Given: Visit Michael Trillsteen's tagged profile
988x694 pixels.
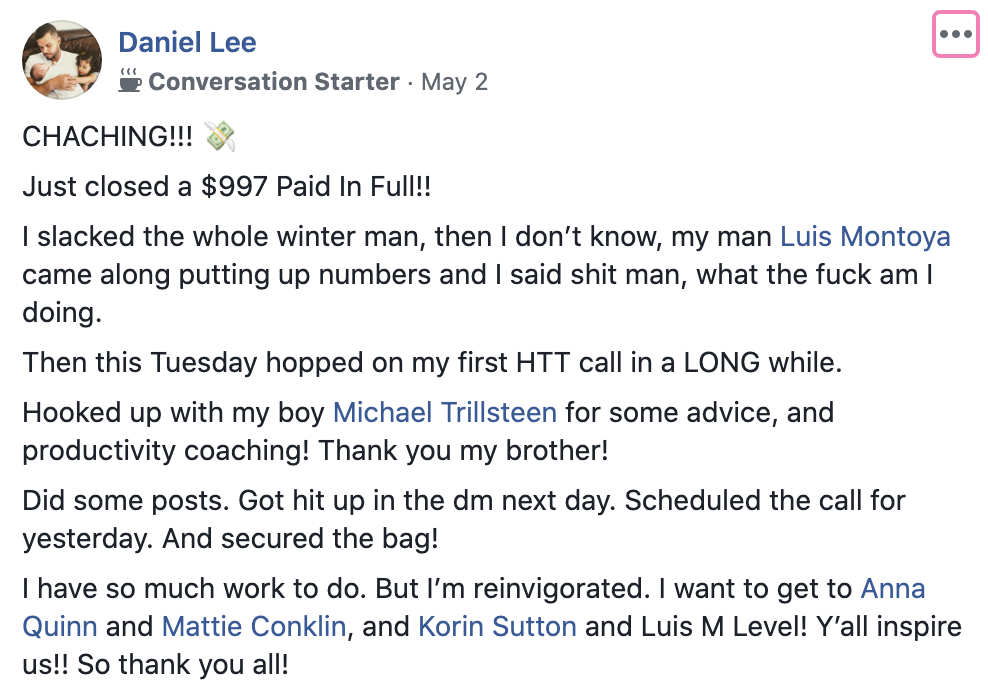Looking at the screenshot, I should (445, 413).
